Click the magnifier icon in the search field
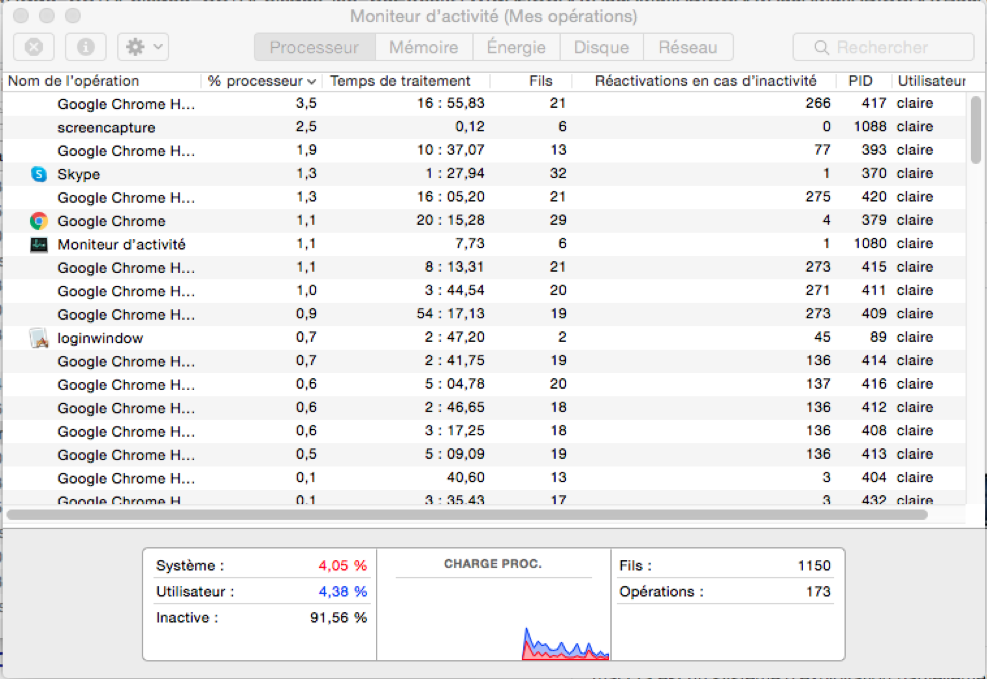 coord(821,48)
